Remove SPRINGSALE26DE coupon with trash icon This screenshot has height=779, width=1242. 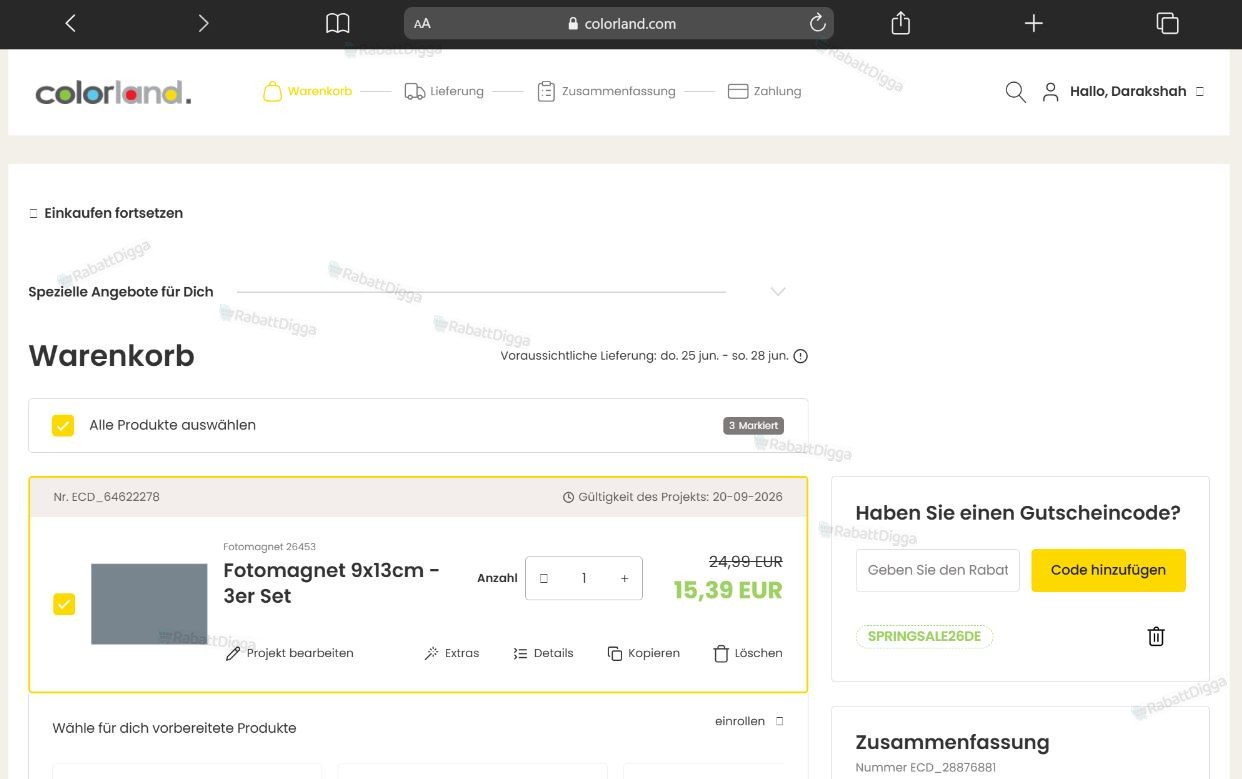click(1156, 636)
